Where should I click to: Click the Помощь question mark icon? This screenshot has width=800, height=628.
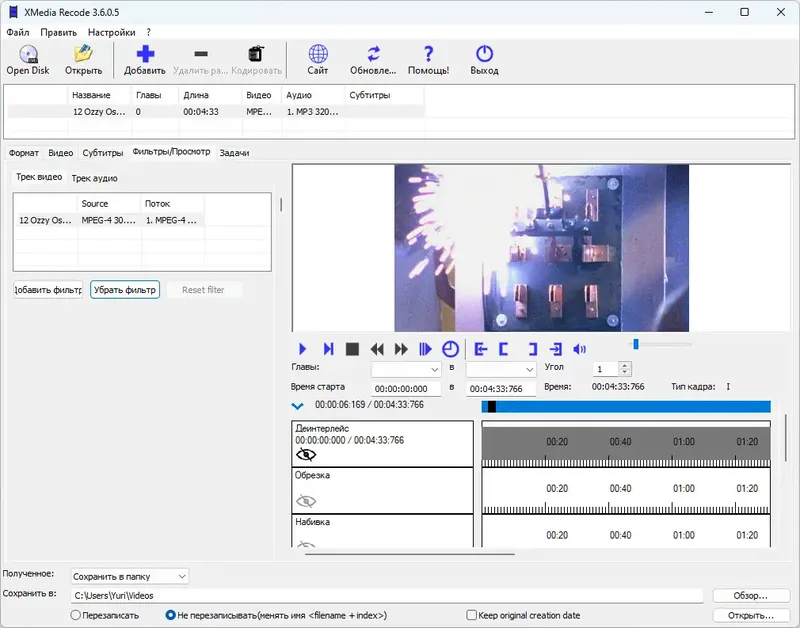[x=428, y=55]
